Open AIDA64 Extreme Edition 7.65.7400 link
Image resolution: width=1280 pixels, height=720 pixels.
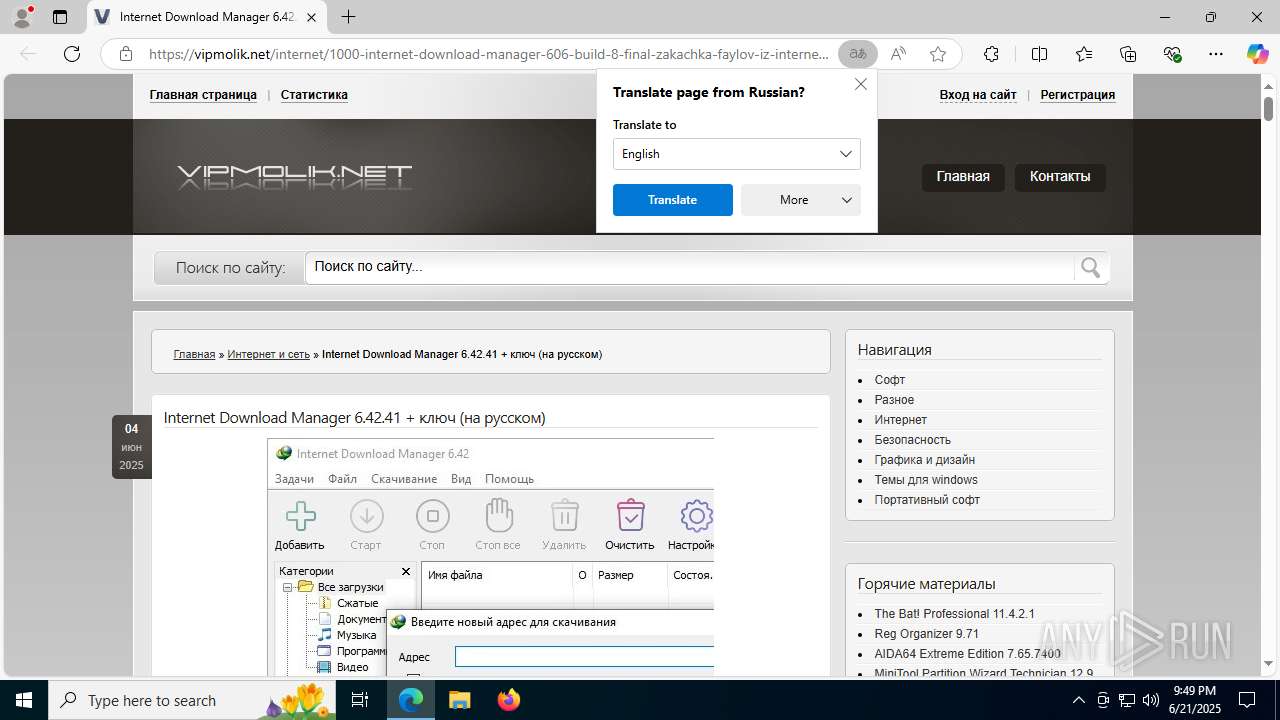pos(968,654)
